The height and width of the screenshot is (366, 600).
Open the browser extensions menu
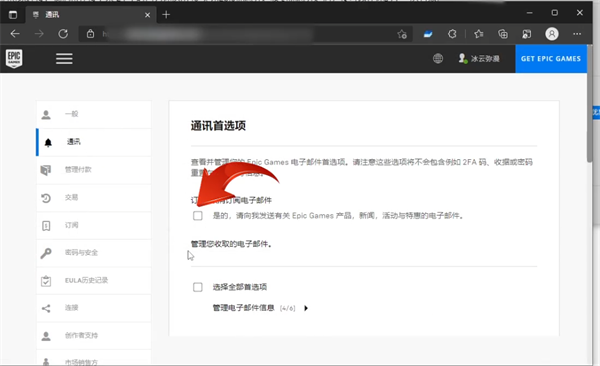pyautogui.click(x=452, y=34)
